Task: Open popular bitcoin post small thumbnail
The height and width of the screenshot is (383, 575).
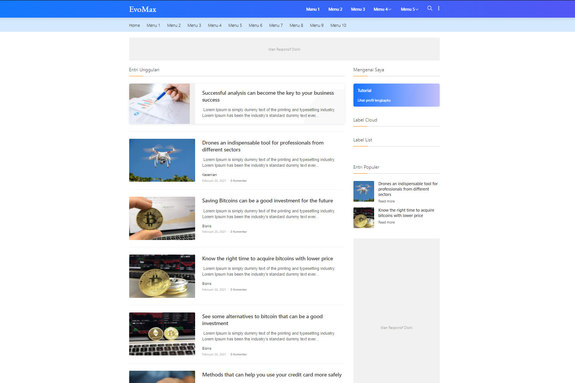Action: 363,218
